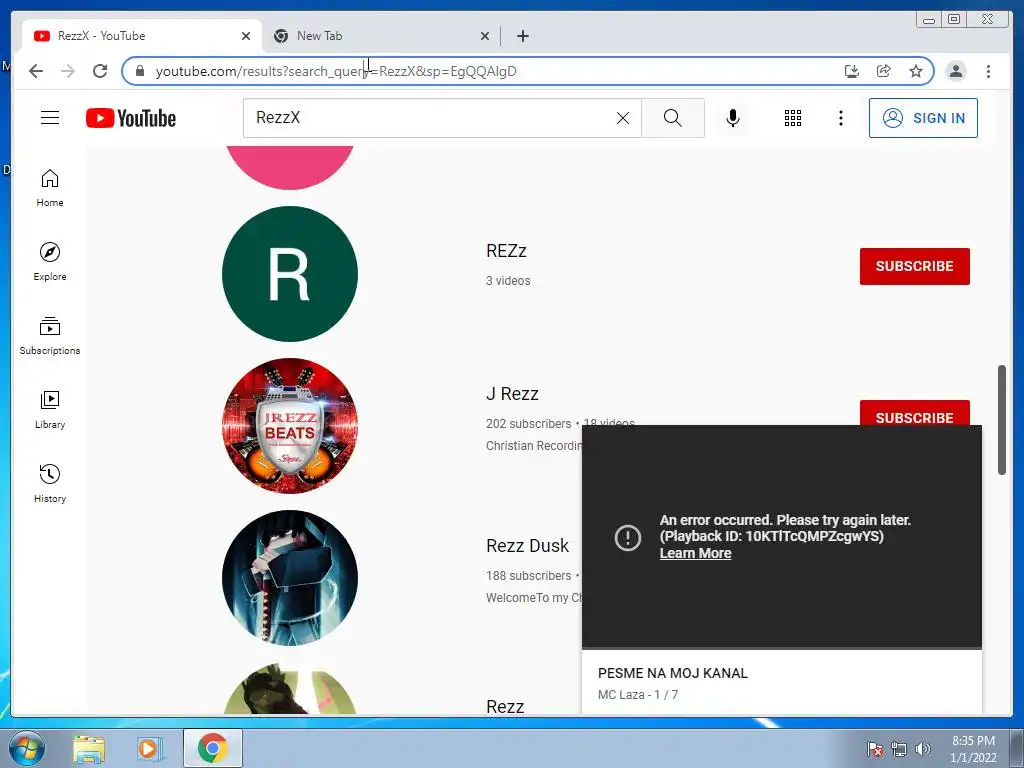Click Learn More in the error player
Image resolution: width=1024 pixels, height=768 pixels.
click(x=695, y=553)
